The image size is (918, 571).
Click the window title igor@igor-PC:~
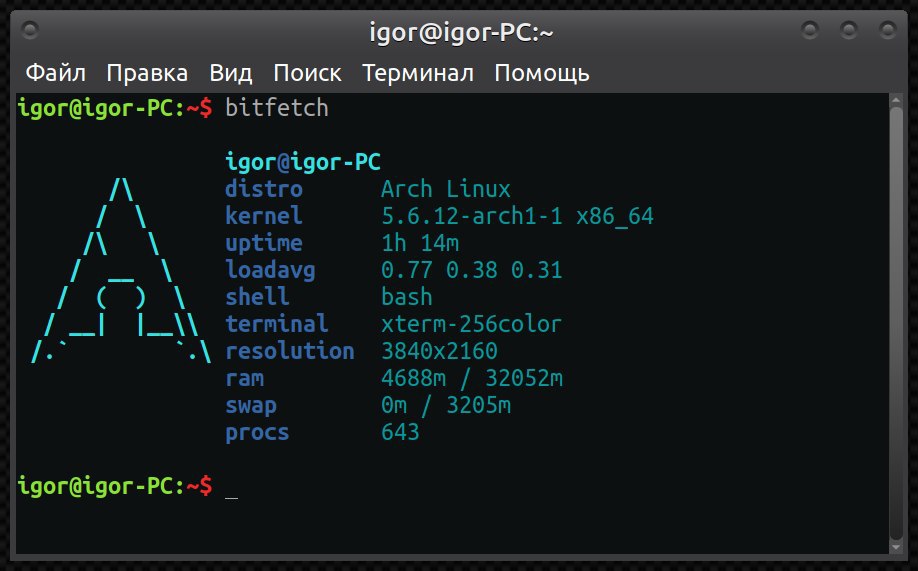point(461,33)
